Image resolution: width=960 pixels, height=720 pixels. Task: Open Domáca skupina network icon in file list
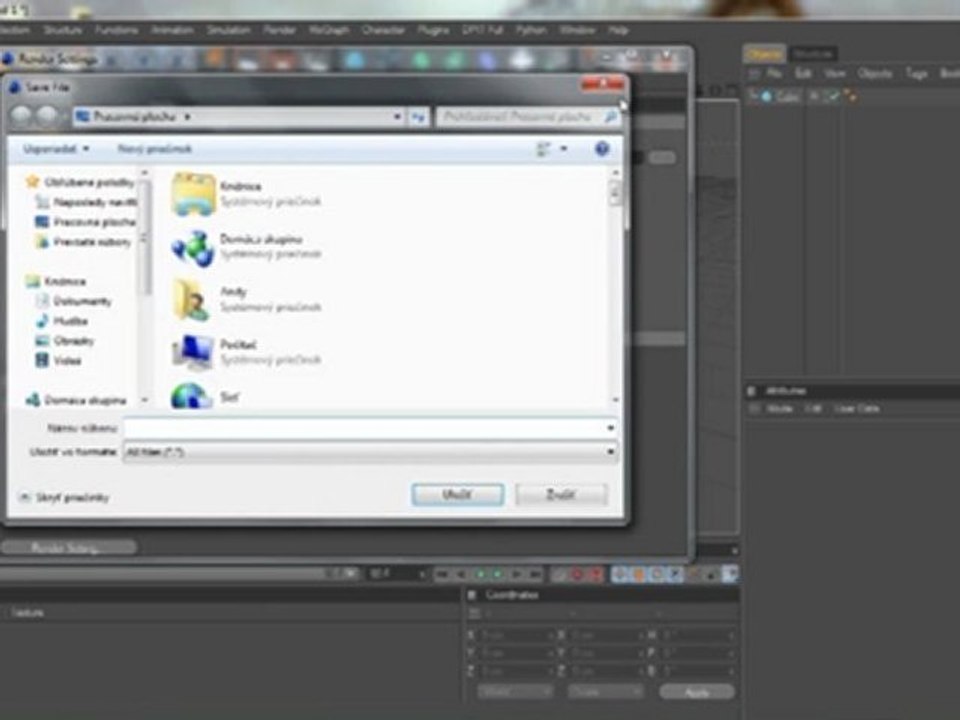tap(193, 247)
